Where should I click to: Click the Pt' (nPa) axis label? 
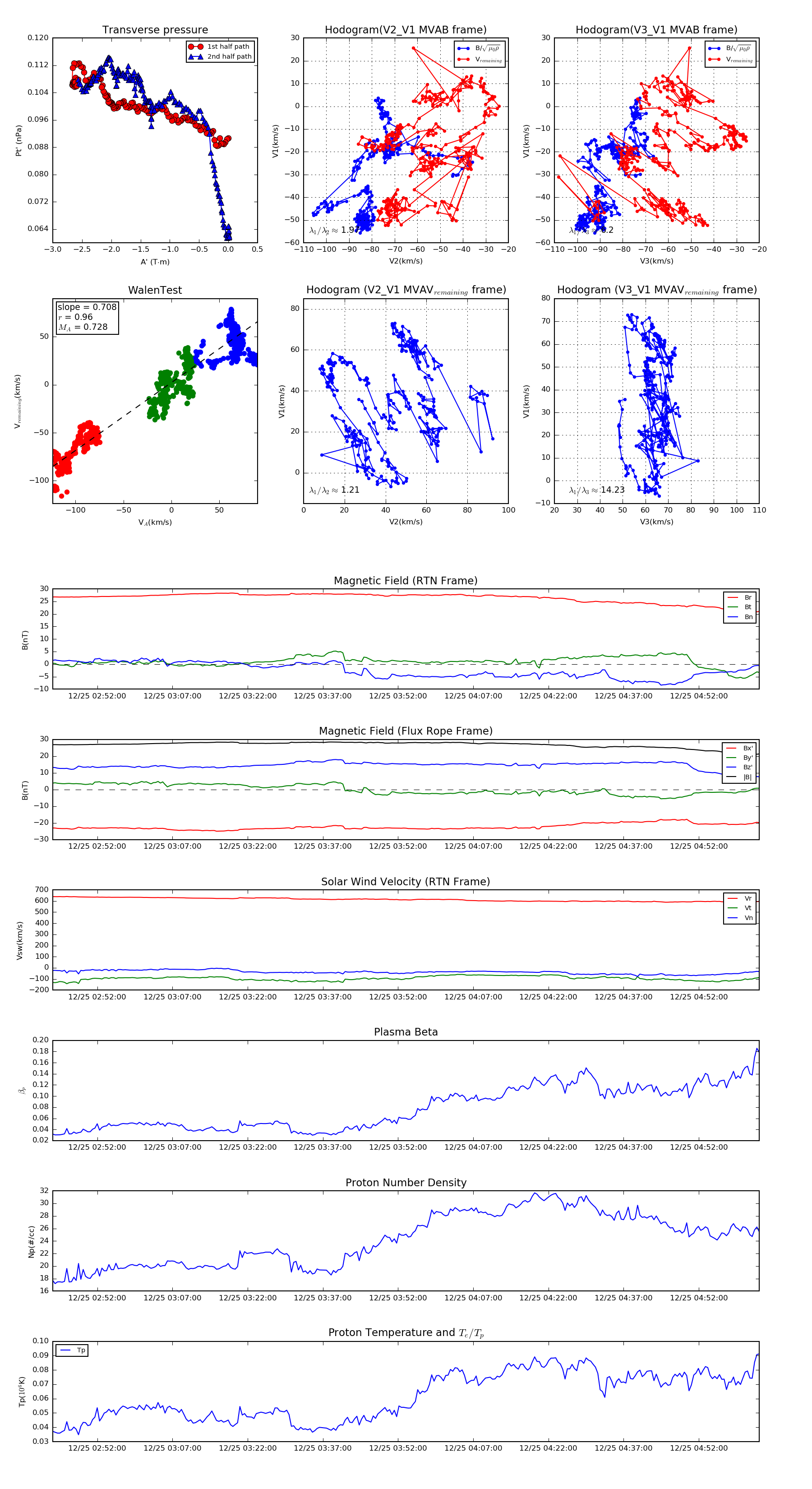(x=18, y=140)
